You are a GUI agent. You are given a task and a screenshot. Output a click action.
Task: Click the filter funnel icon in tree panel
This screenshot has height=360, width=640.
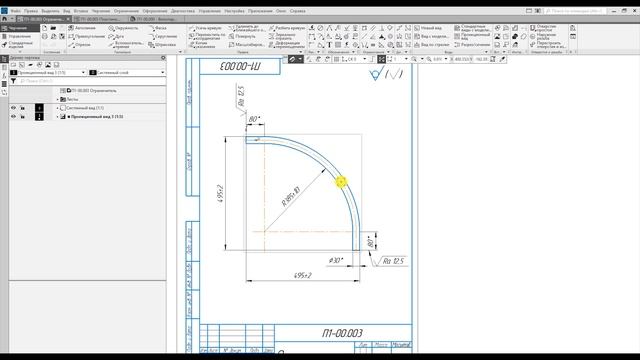click(13, 81)
